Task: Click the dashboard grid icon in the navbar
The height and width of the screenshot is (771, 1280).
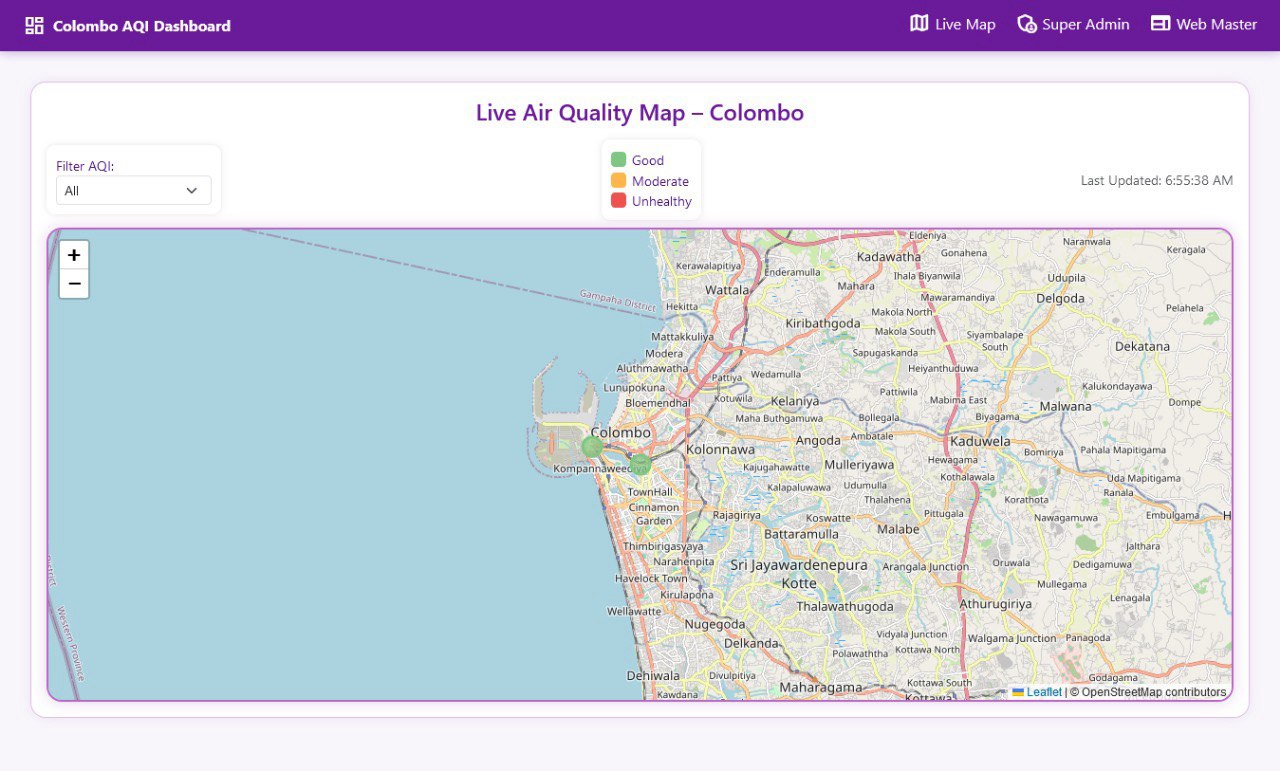Action: 35,24
